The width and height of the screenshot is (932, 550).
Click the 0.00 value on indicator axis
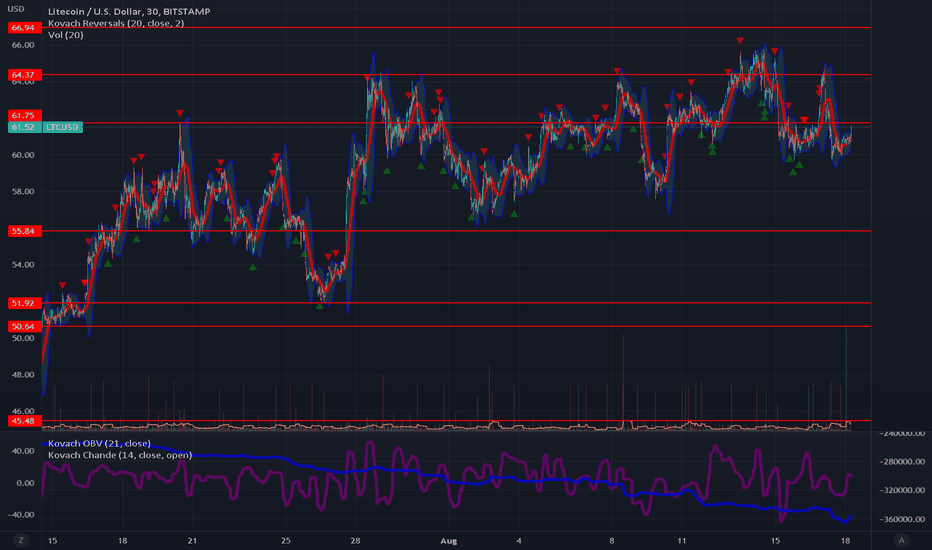click(x=26, y=483)
